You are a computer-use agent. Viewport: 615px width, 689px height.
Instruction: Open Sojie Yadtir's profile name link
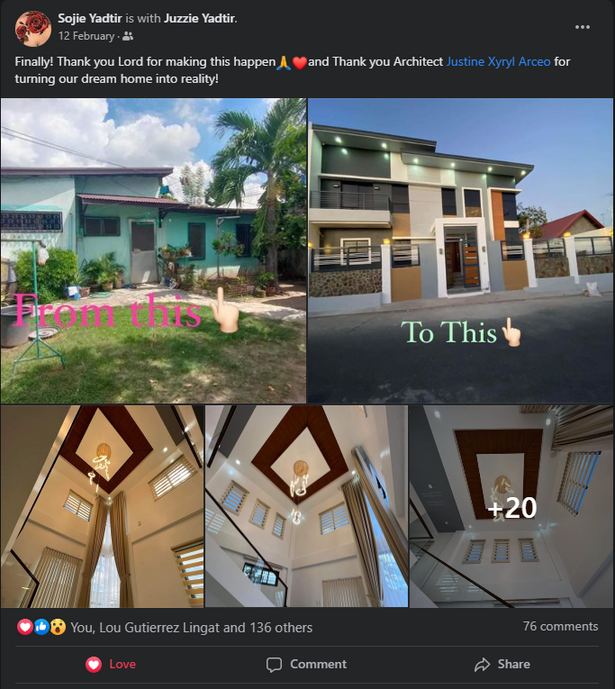coord(90,18)
